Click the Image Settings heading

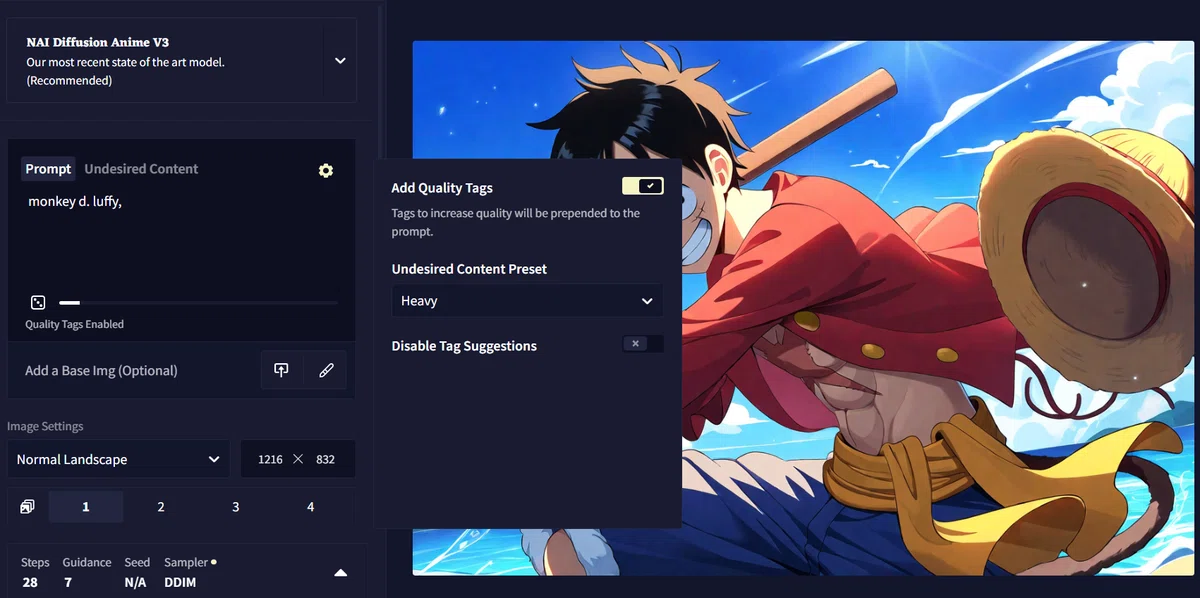coord(45,426)
